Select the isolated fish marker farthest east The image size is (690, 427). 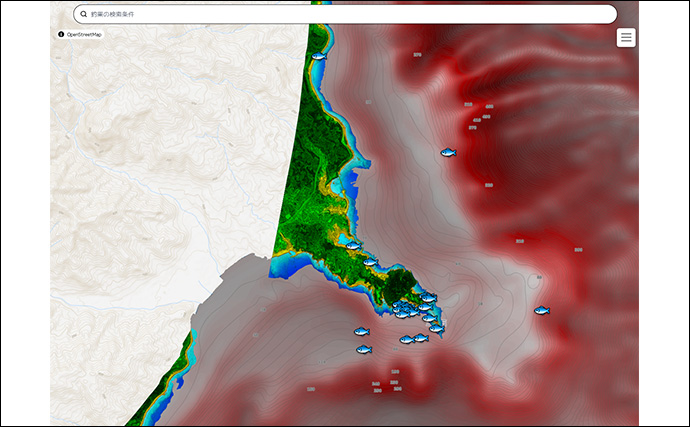coord(541,310)
